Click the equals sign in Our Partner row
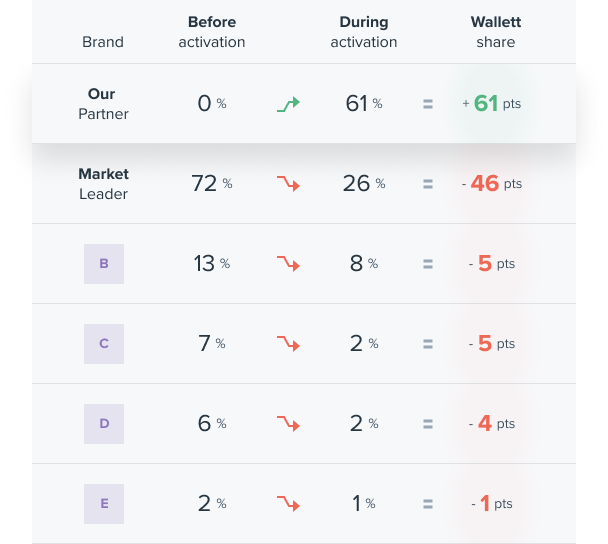This screenshot has width=608, height=544. point(428,104)
